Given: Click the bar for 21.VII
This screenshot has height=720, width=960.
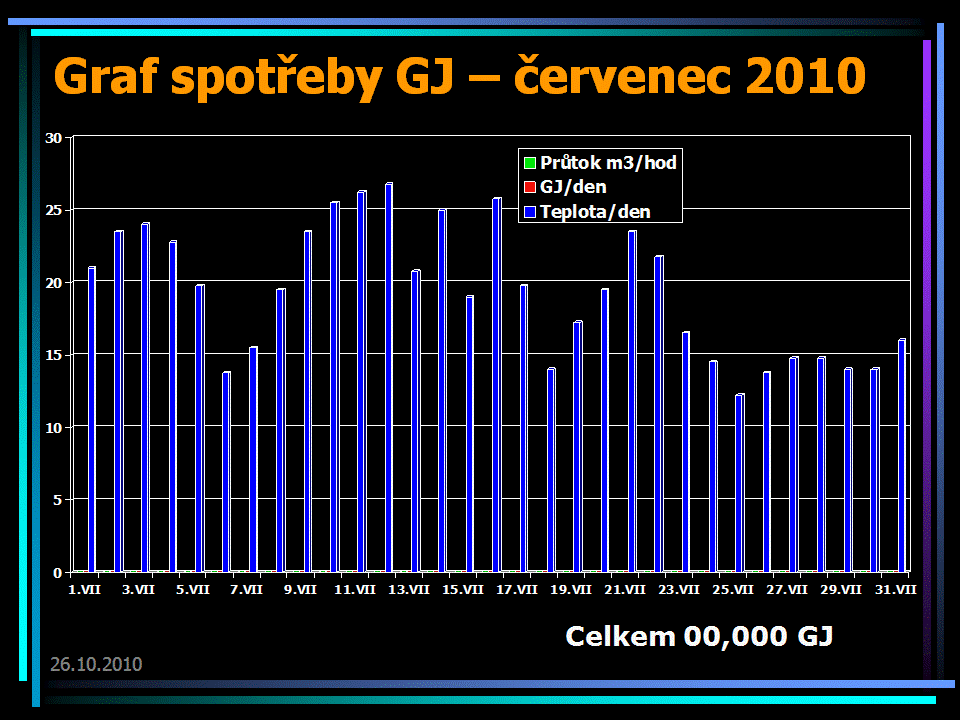Looking at the screenshot, I should coord(632,401).
